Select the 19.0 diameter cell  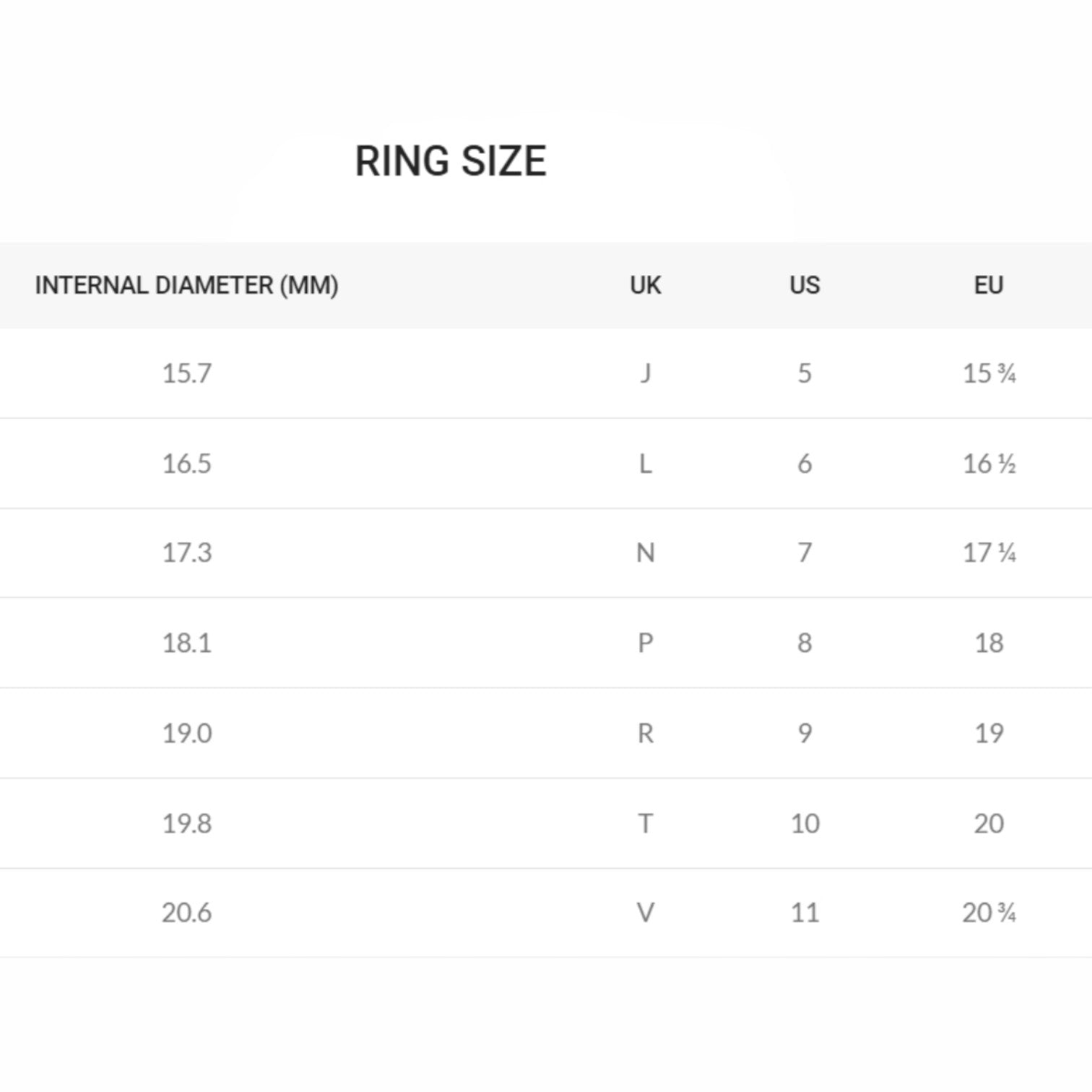[x=186, y=733]
